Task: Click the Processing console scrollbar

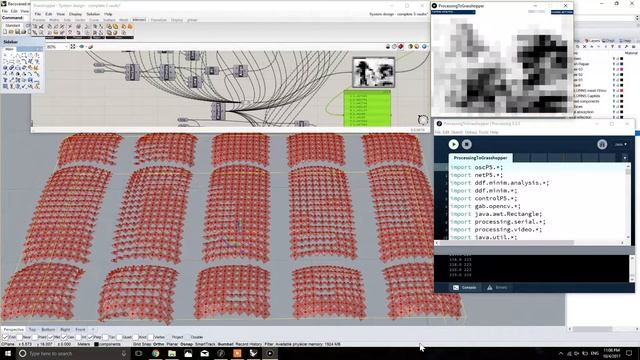Action: point(632,268)
